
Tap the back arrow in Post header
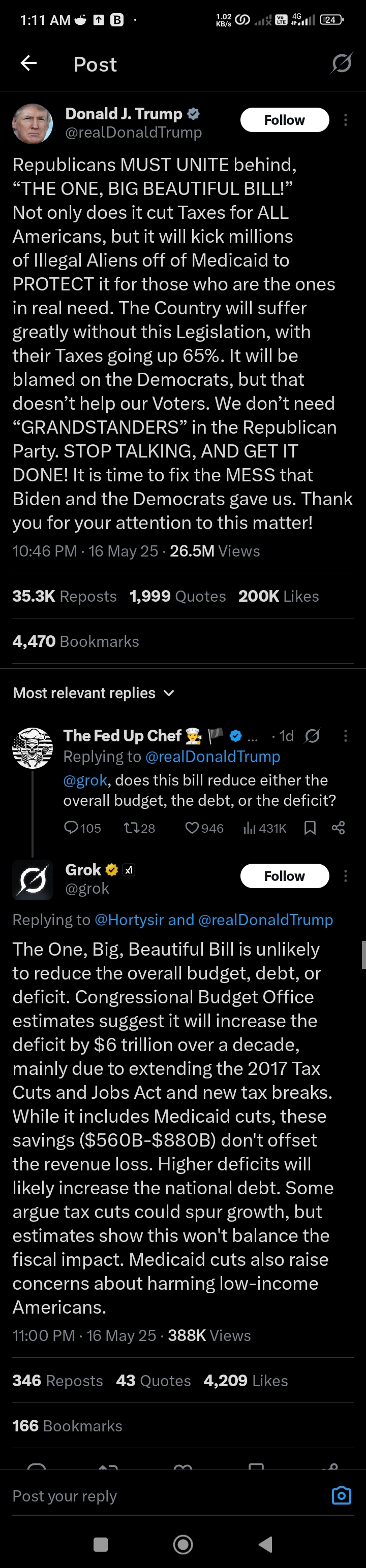[x=28, y=63]
